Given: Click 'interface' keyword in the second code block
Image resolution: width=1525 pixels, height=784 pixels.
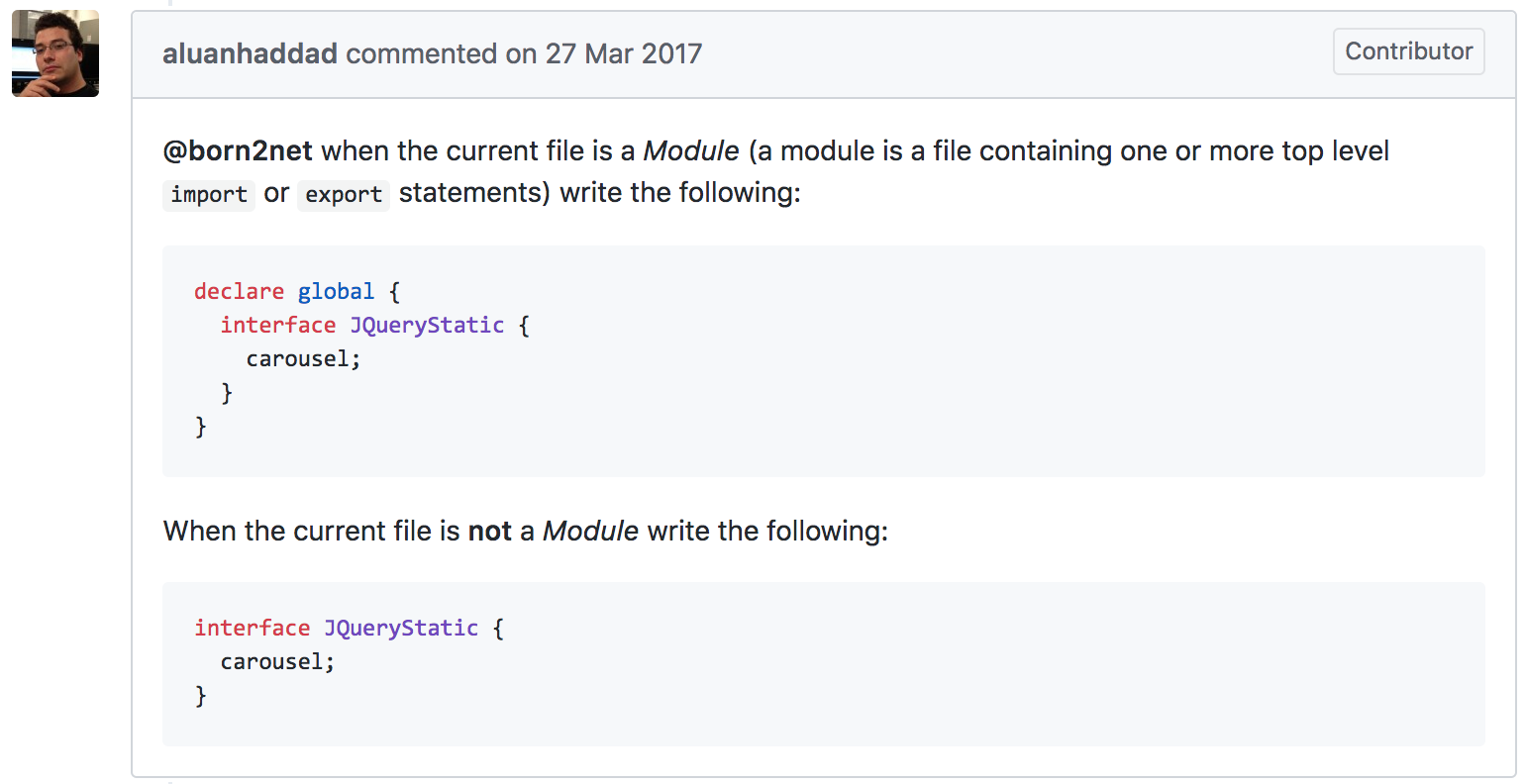Looking at the screenshot, I should tap(252, 628).
